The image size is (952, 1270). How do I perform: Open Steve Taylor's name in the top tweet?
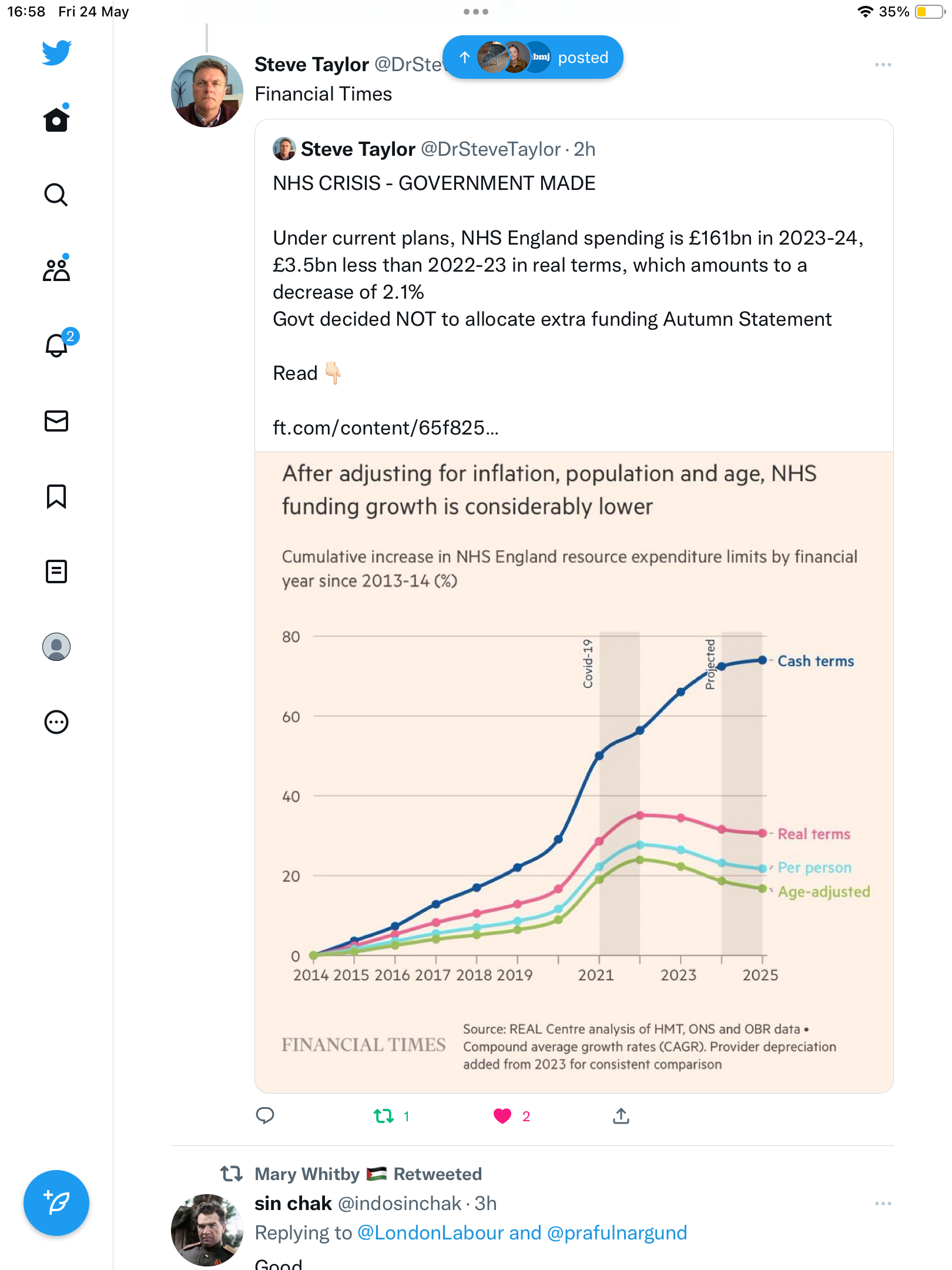[x=311, y=64]
